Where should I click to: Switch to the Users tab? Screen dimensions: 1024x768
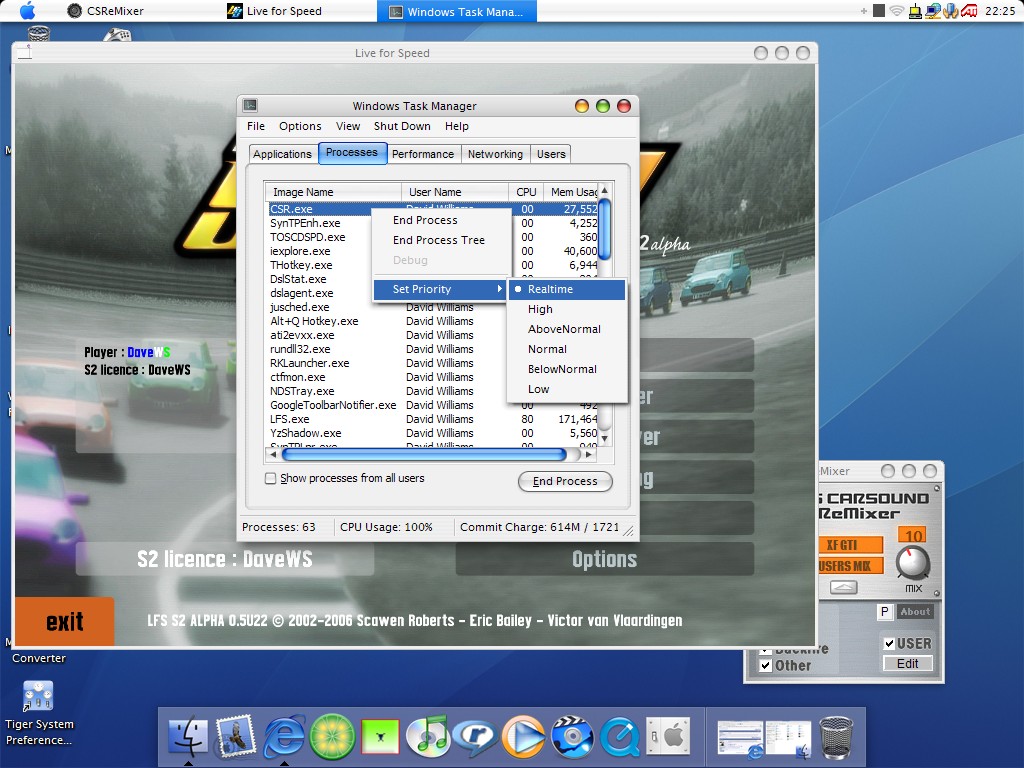click(551, 154)
